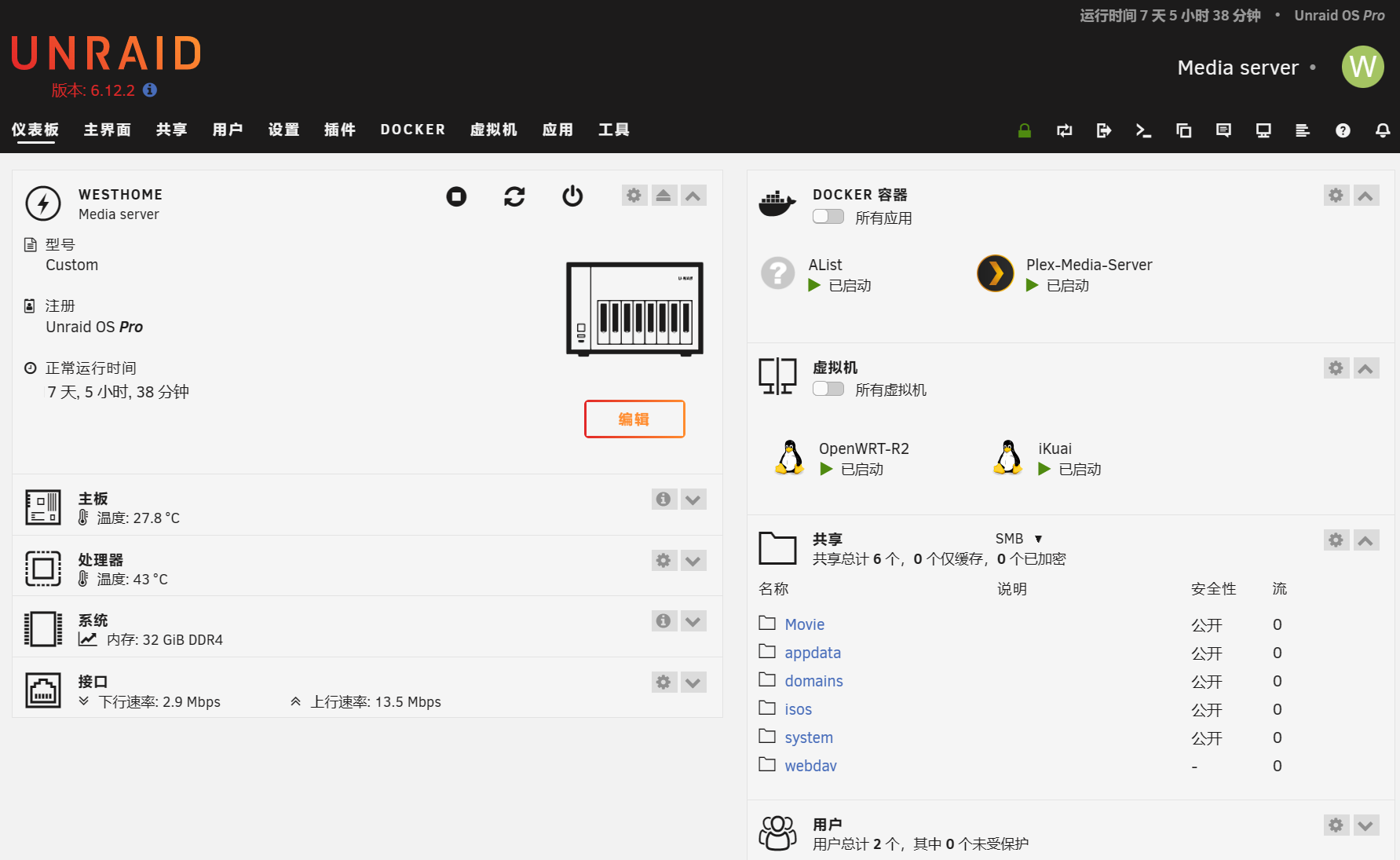Expand the motherboard panel chevron
1400x860 pixels.
point(693,500)
